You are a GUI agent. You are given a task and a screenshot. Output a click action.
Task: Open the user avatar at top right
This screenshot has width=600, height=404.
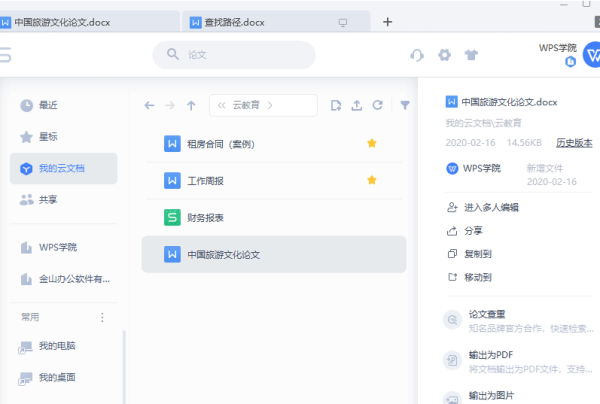[592, 55]
